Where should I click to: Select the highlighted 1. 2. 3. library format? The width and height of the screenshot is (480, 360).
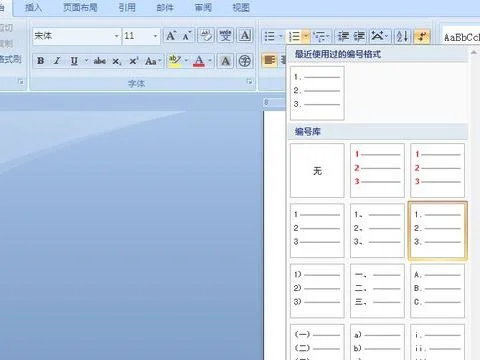(x=437, y=231)
